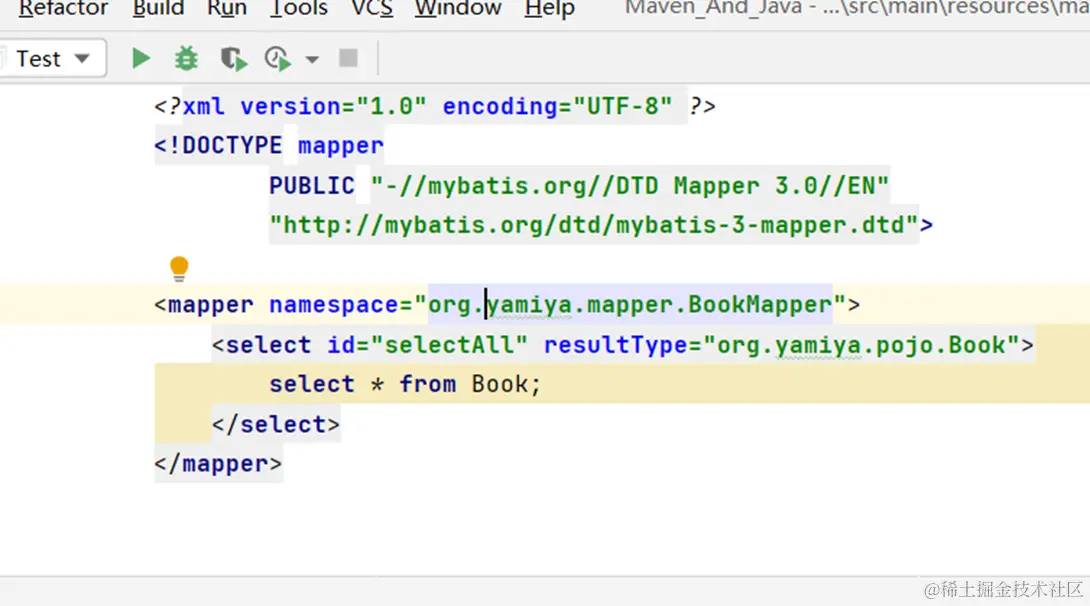Click the SQL line select * from Book

click(x=405, y=384)
